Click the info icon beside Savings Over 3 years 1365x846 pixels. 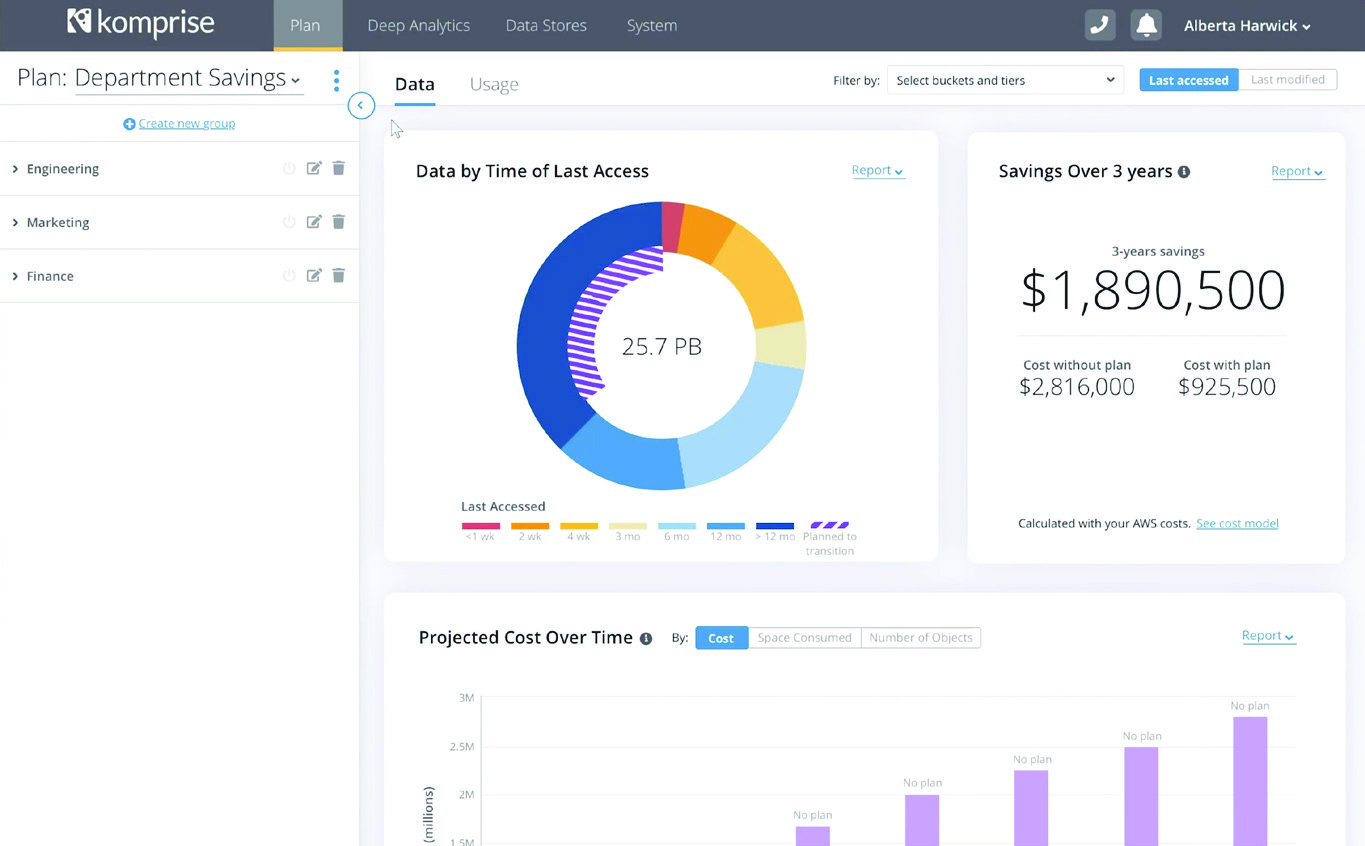coord(1184,172)
